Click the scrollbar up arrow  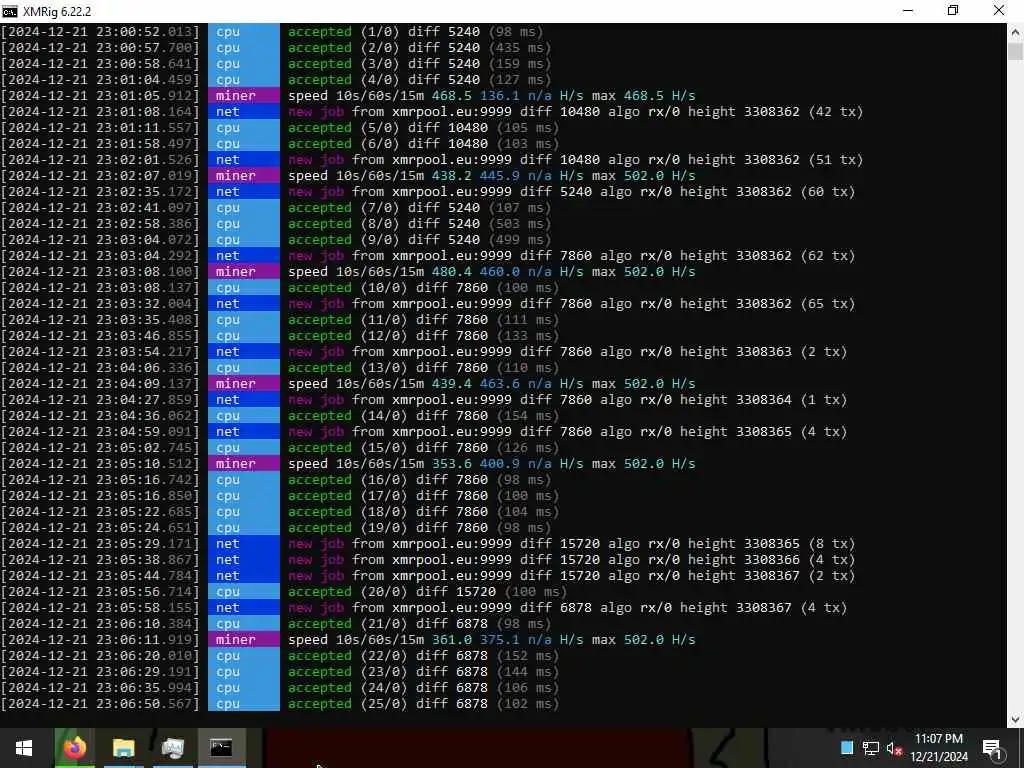pyautogui.click(x=1016, y=31)
